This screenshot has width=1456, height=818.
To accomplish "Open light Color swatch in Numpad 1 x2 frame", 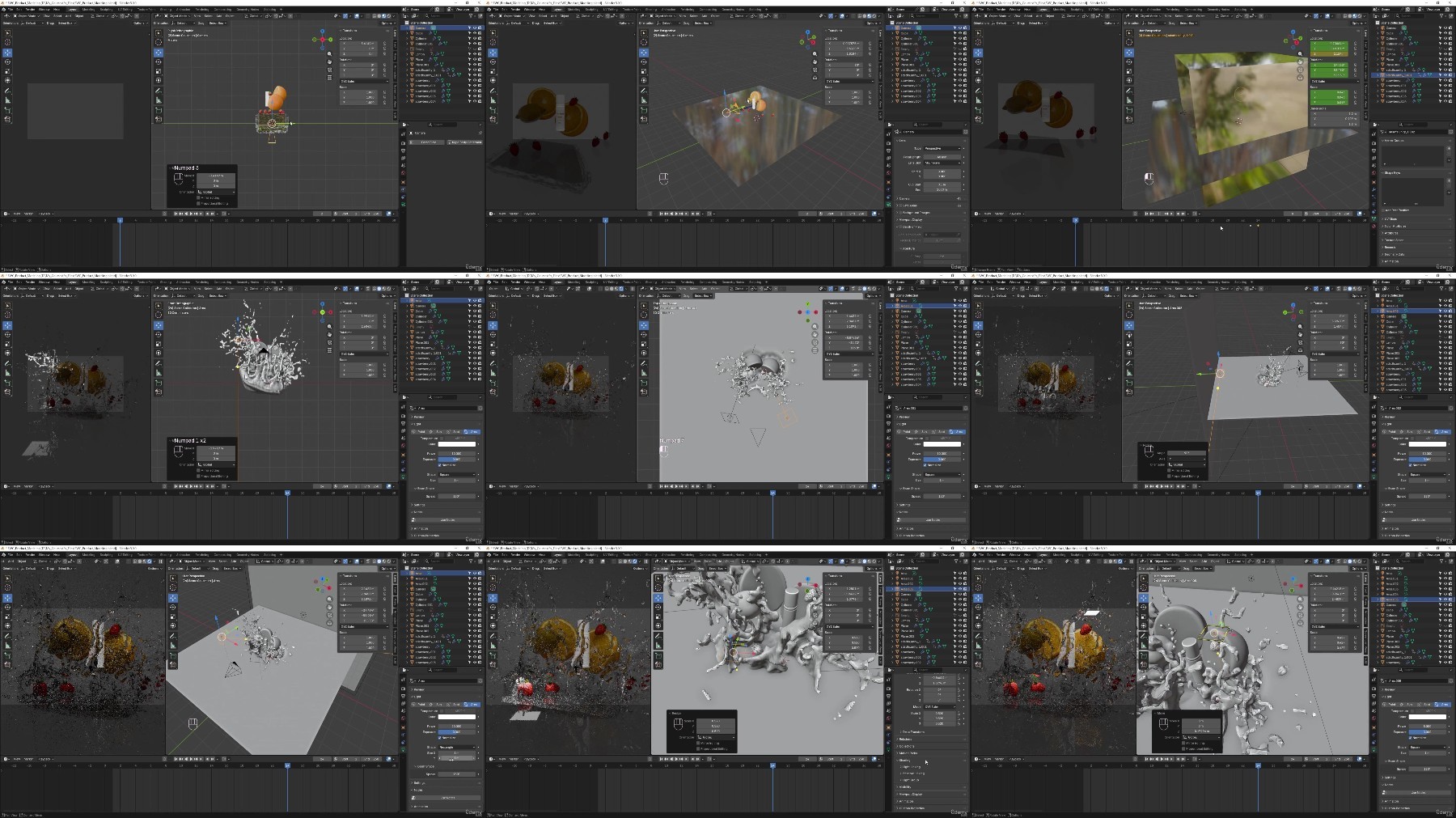I will [x=459, y=444].
